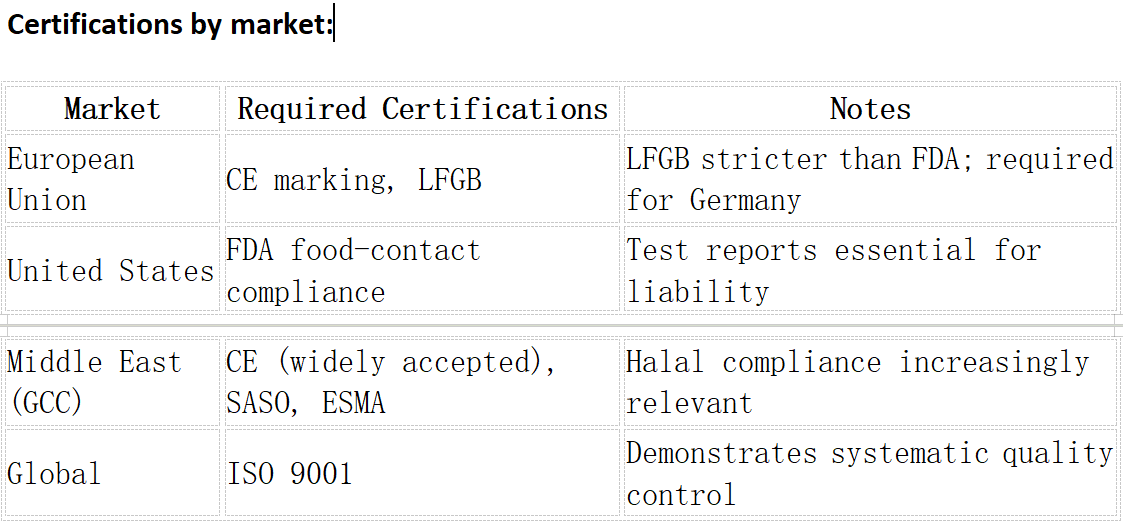Select the 'Market' header cell

click(x=112, y=109)
